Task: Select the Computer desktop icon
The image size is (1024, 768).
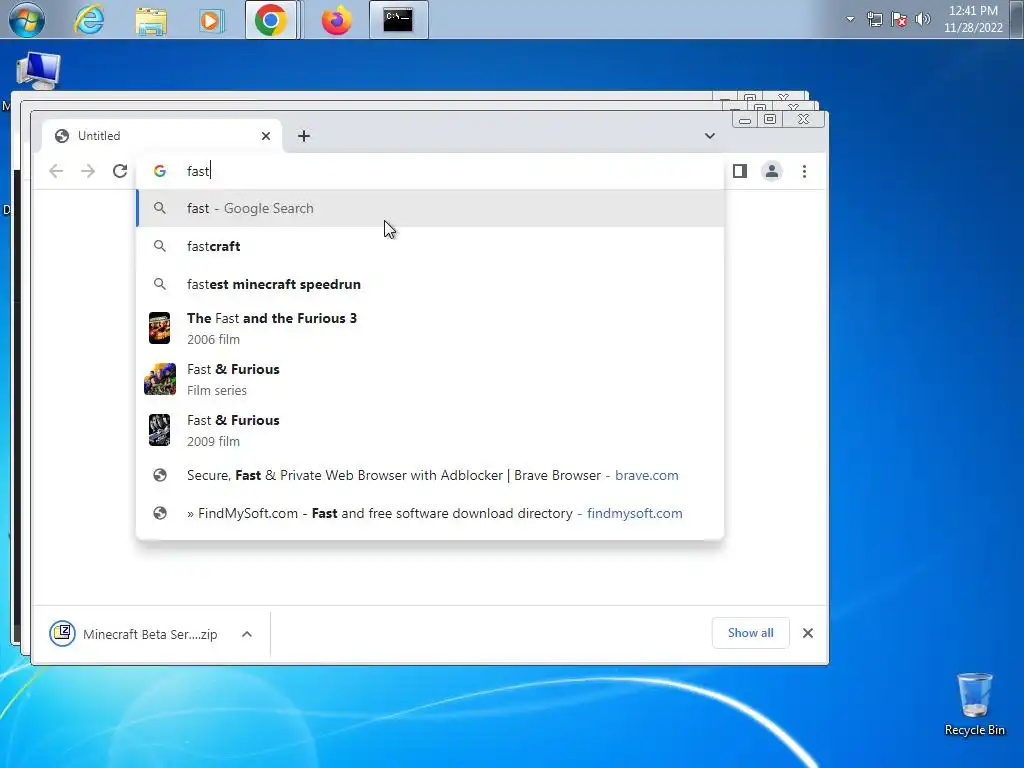Action: [x=38, y=71]
